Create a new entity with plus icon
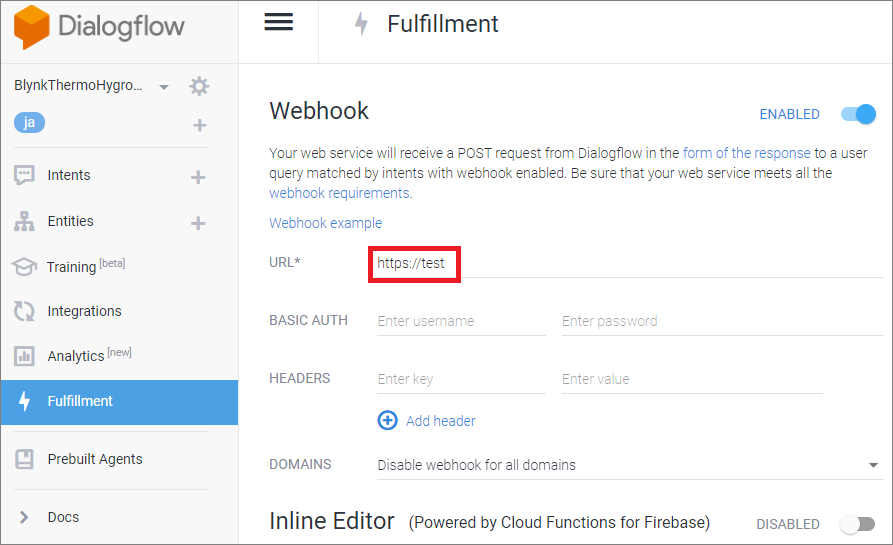 click(x=198, y=223)
